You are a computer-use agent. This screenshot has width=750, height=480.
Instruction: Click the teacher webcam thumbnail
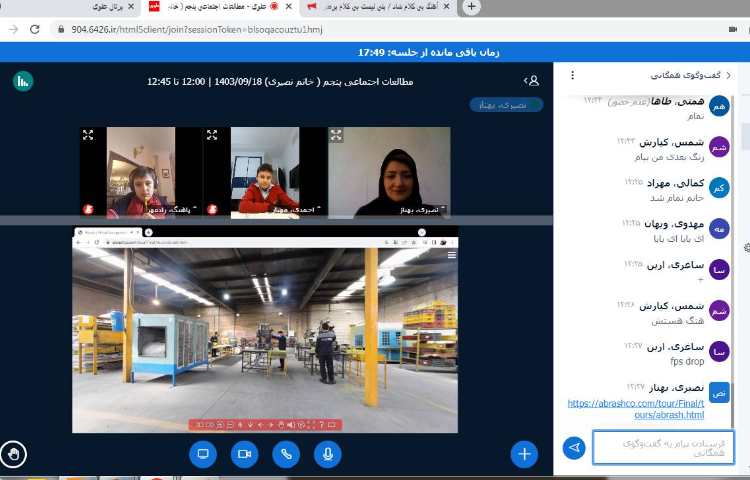(389, 172)
